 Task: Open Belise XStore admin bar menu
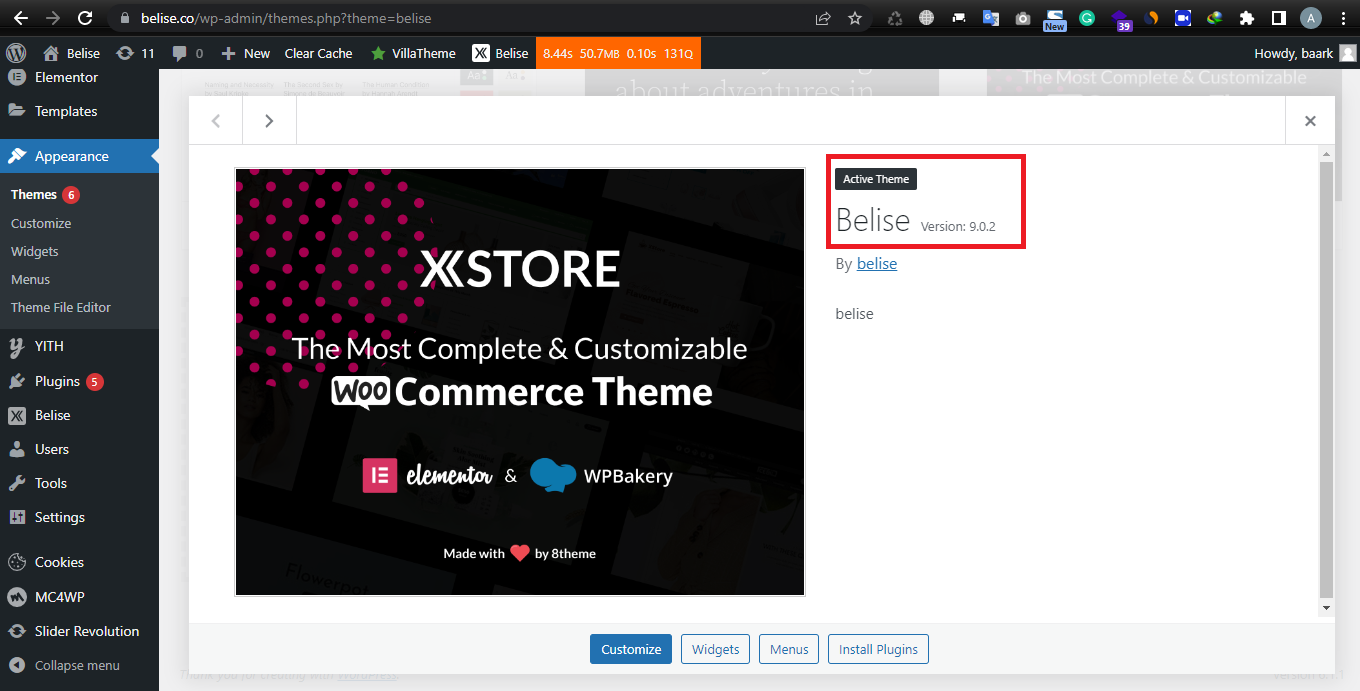coord(501,53)
